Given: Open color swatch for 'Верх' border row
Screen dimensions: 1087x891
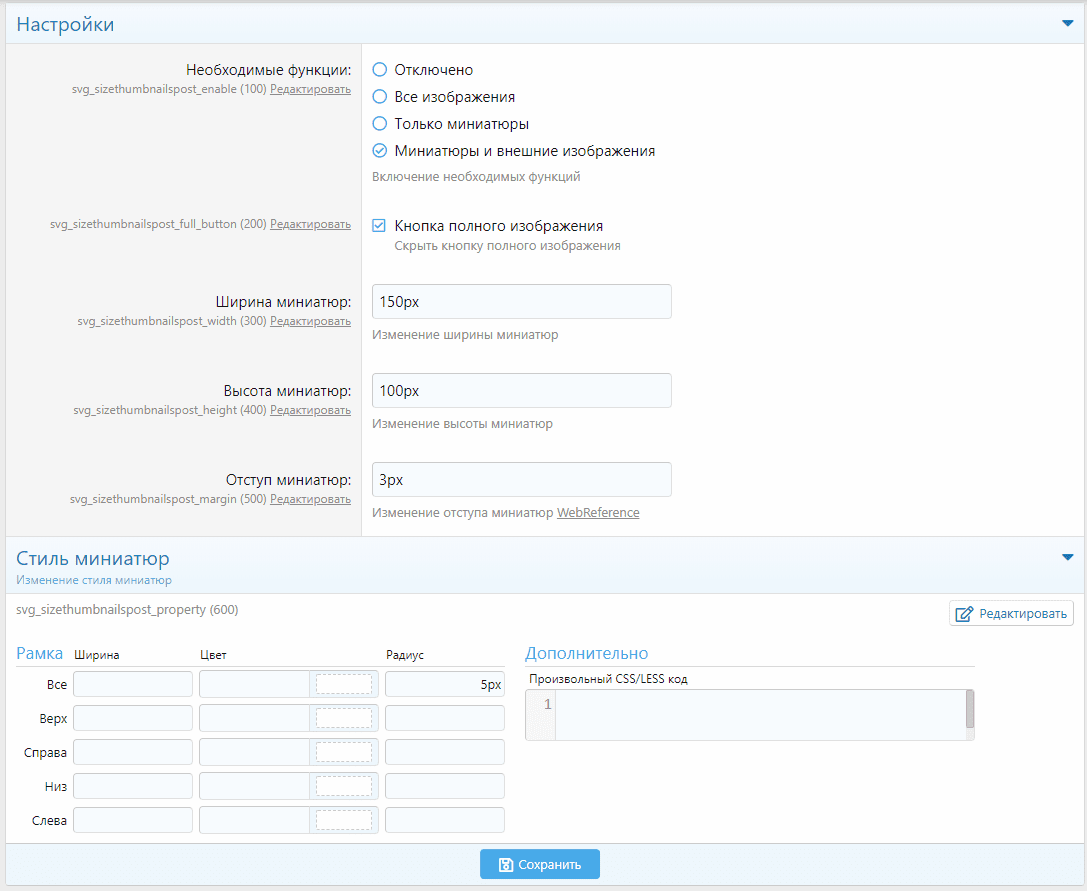Looking at the screenshot, I should tap(343, 718).
